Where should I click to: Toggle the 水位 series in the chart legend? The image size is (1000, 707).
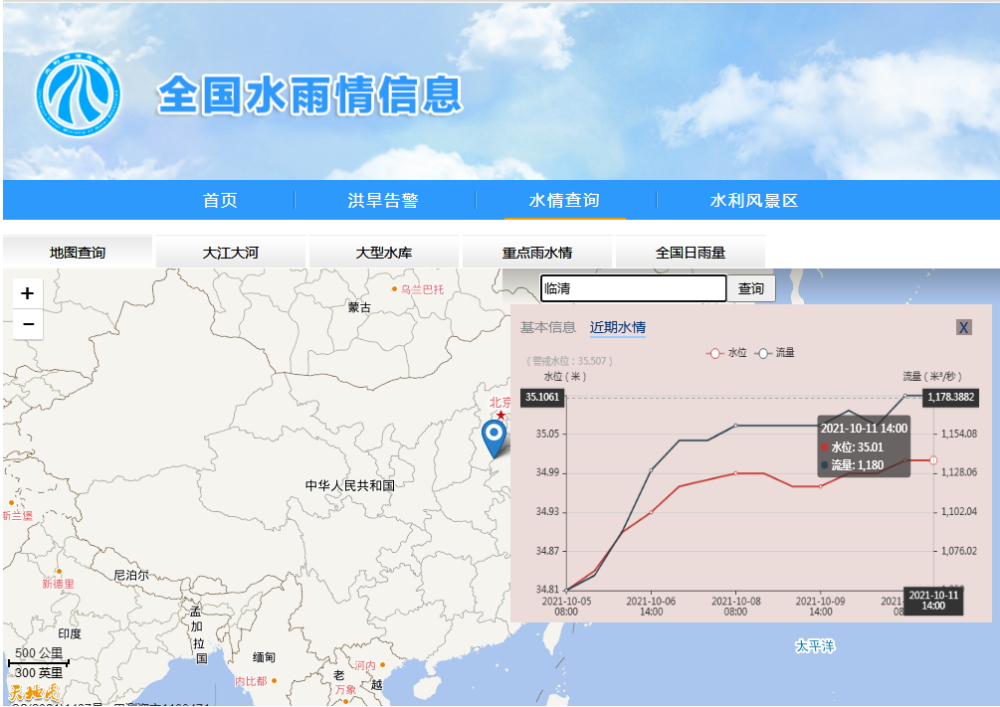728,352
